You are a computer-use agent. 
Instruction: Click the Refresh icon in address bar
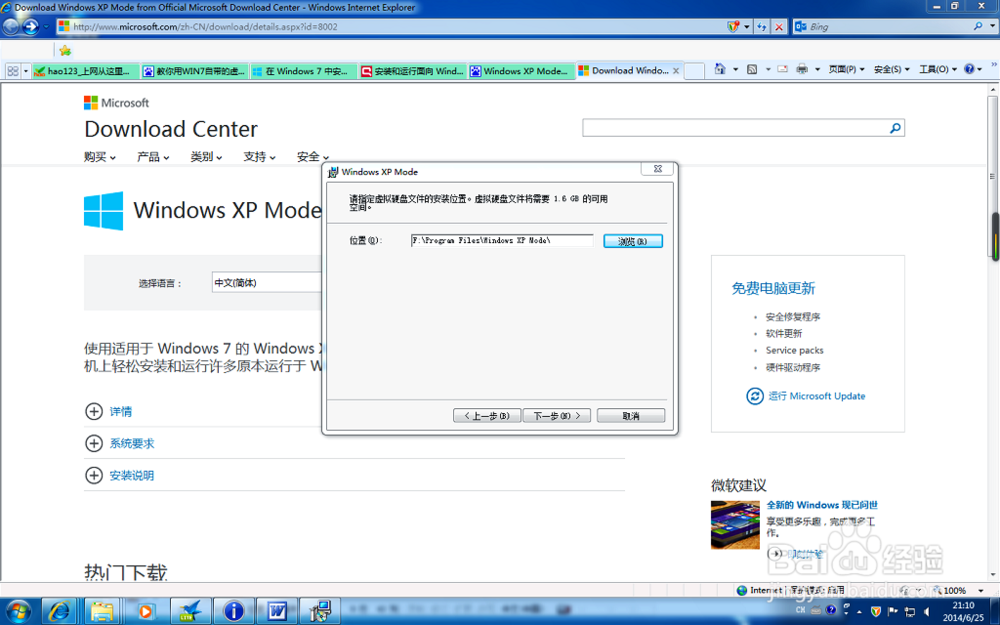pyautogui.click(x=761, y=27)
